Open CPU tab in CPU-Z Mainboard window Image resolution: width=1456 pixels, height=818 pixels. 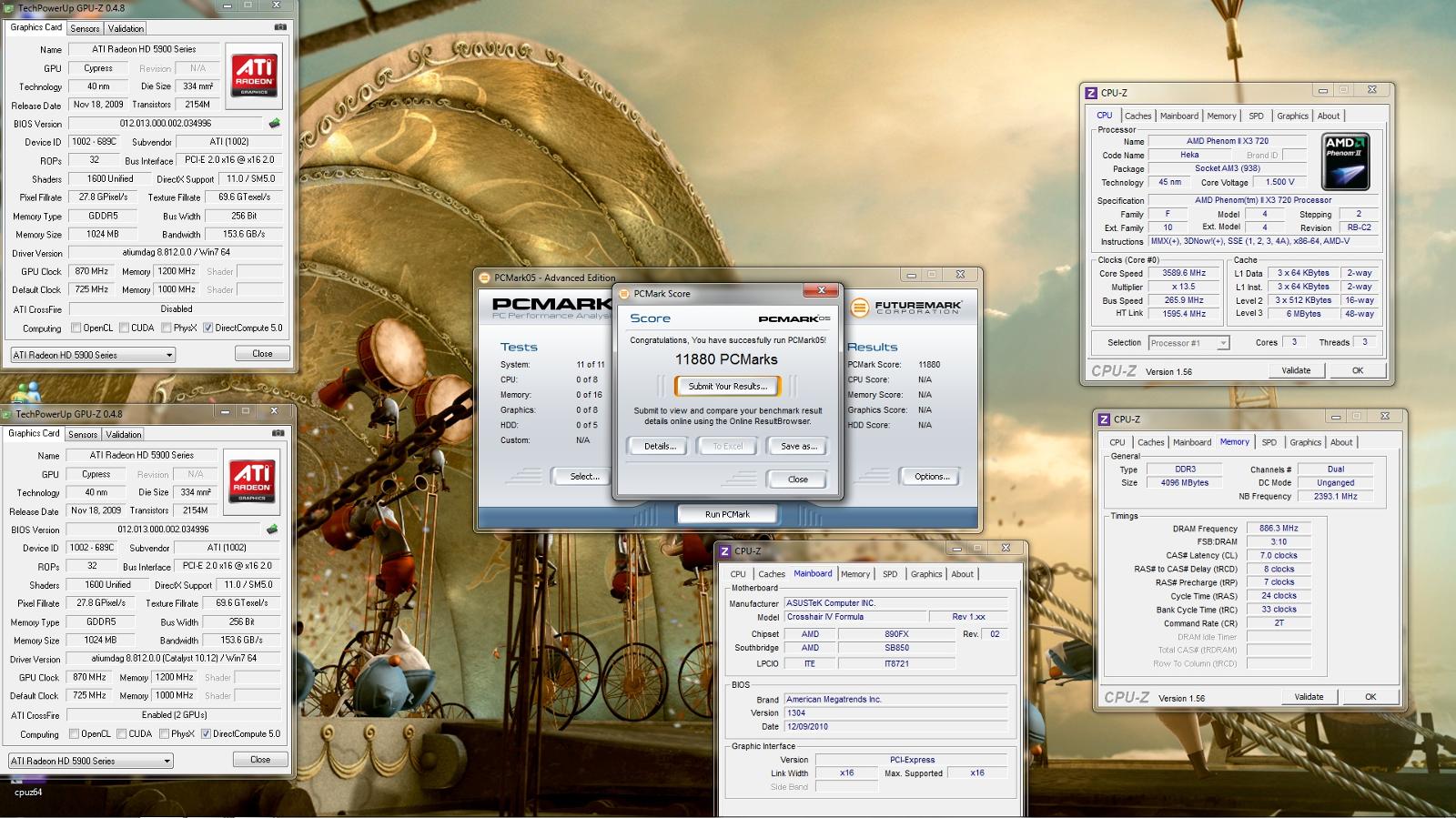(x=738, y=574)
